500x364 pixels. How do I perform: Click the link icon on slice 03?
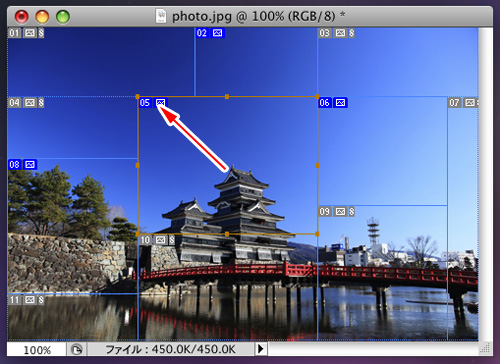click(x=352, y=33)
